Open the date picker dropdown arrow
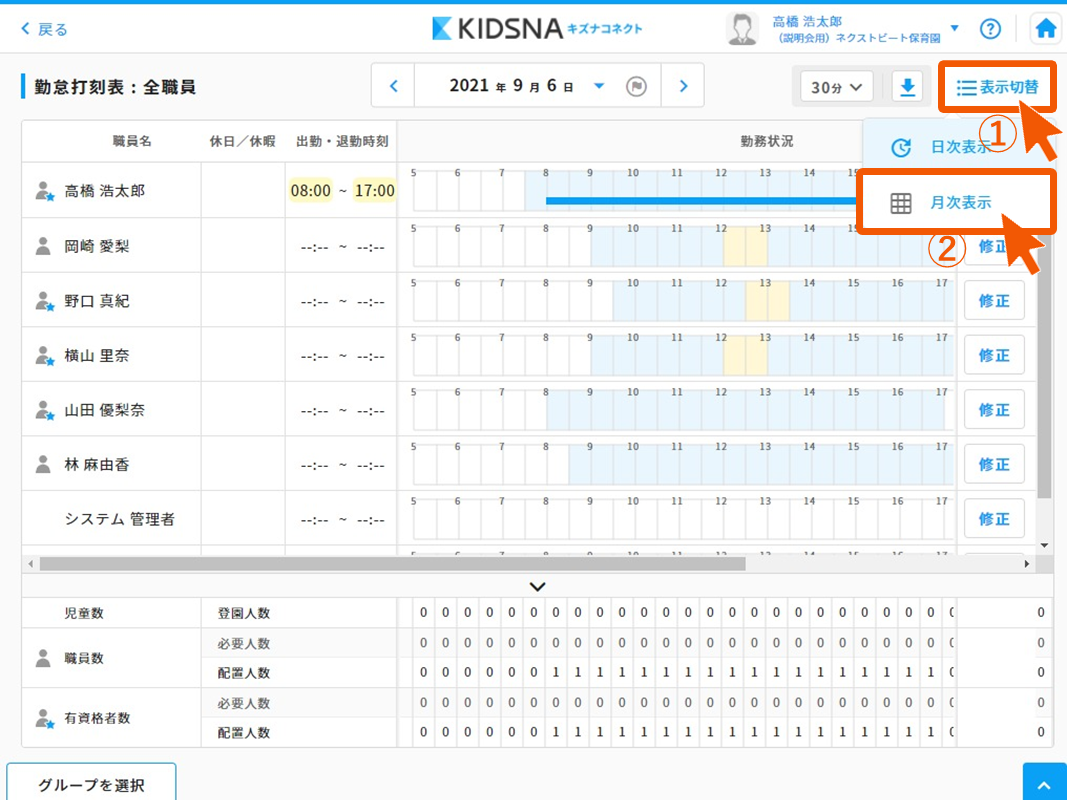The height and width of the screenshot is (800, 1067). (x=599, y=86)
